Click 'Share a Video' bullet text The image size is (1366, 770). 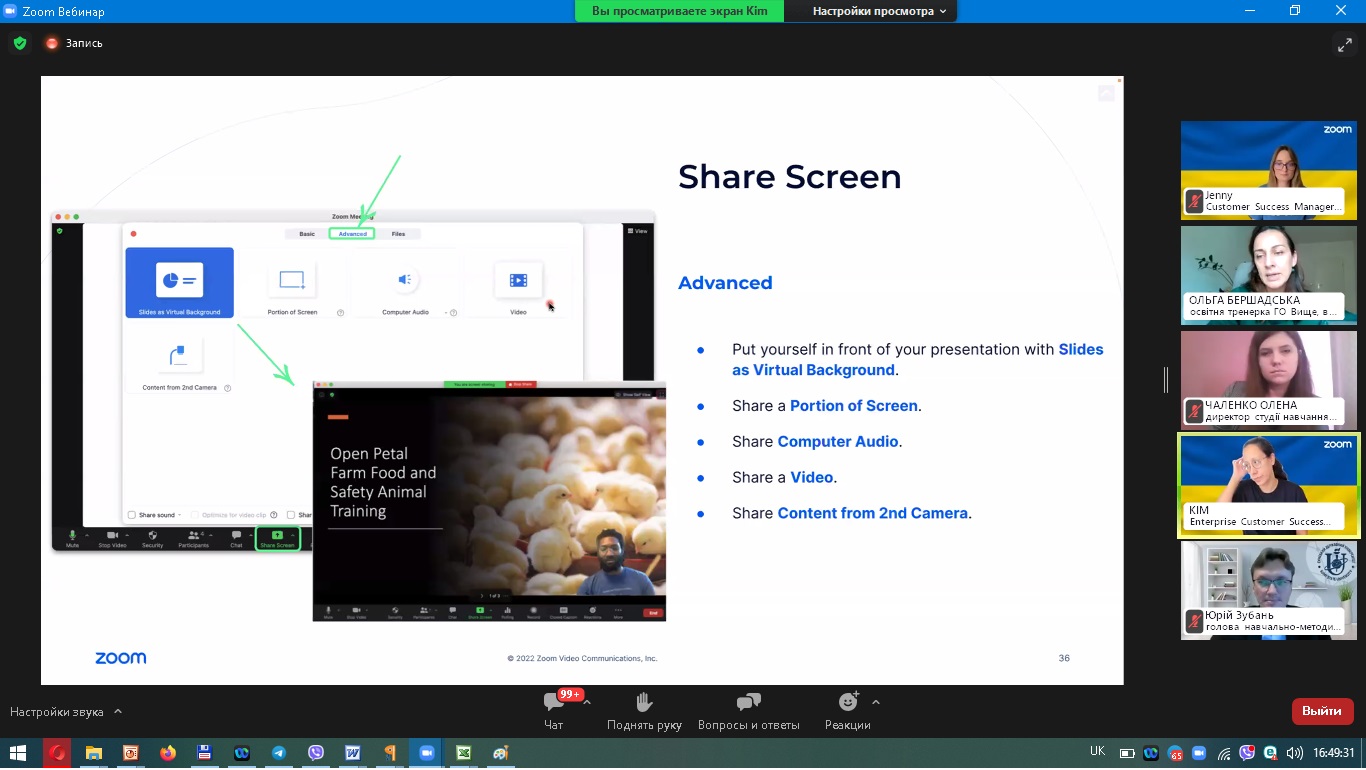point(785,477)
